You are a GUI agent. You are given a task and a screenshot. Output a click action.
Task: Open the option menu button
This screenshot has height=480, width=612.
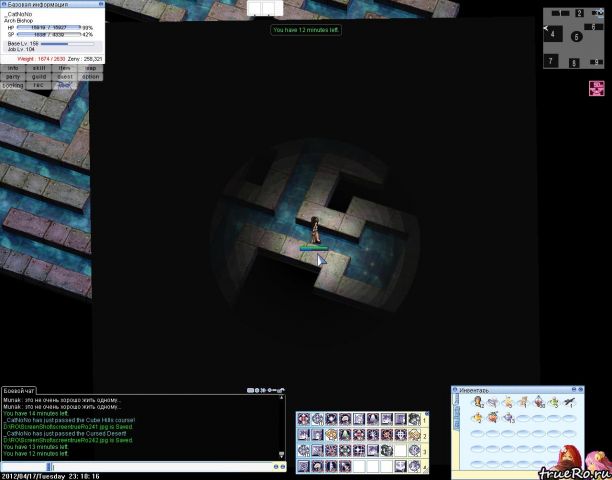tap(90, 77)
